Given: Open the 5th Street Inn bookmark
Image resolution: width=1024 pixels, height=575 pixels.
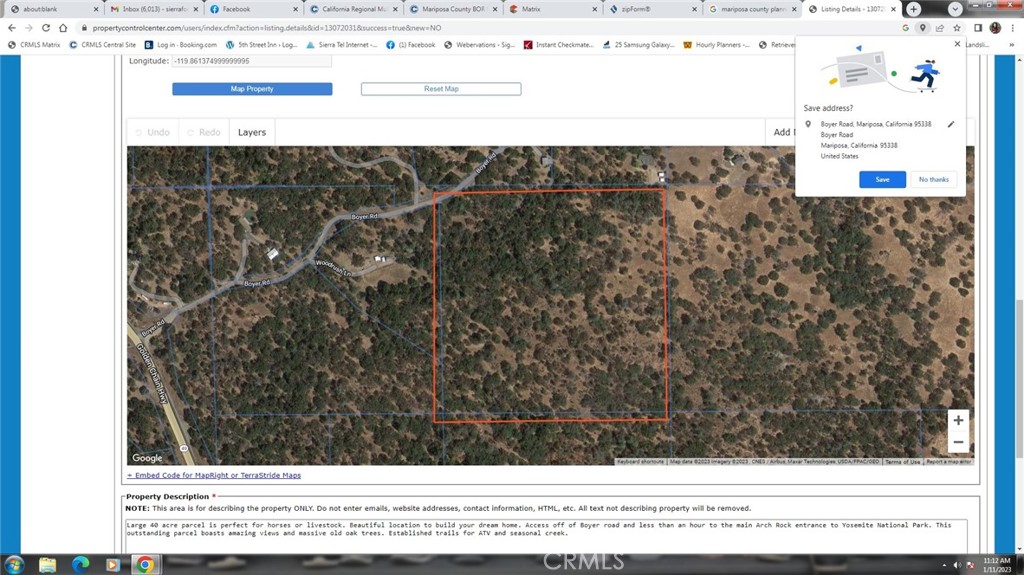Looking at the screenshot, I should [x=261, y=45].
